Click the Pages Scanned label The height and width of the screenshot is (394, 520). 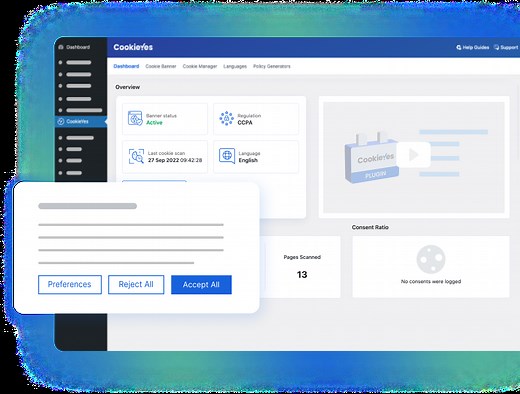click(302, 257)
